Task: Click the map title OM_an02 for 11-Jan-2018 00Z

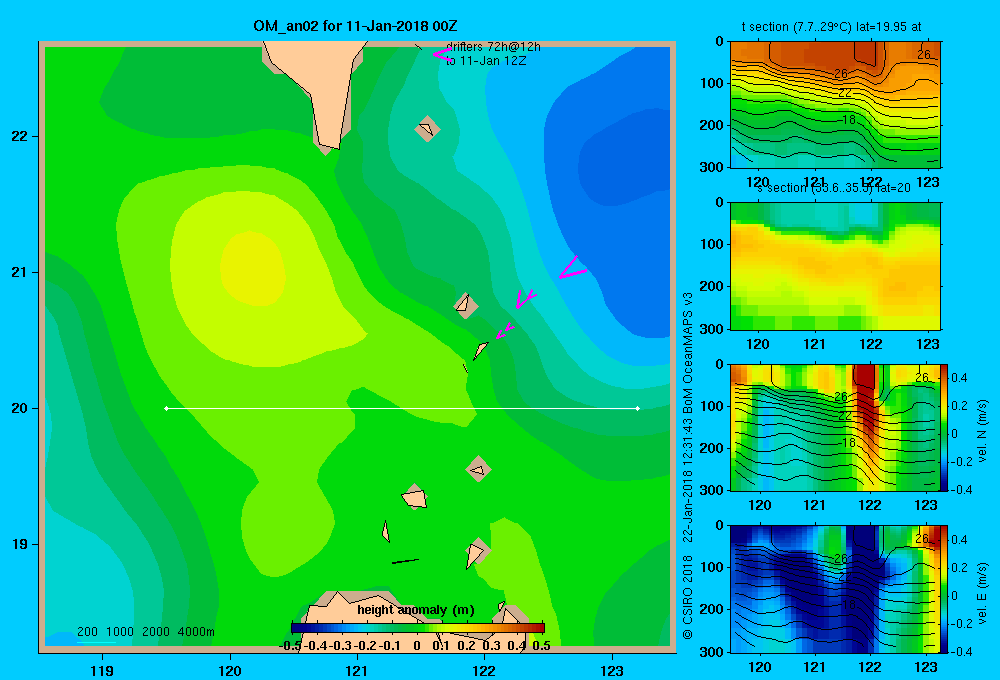Action: point(355,26)
